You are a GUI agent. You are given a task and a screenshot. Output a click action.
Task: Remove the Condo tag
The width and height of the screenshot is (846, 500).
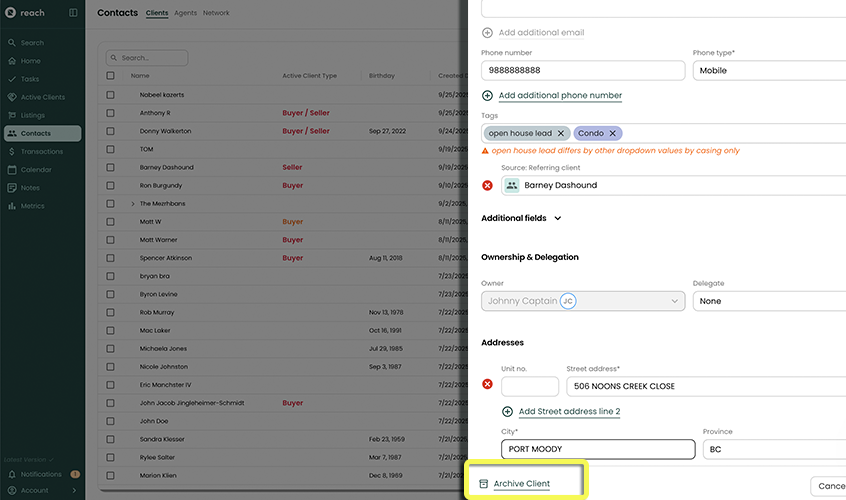click(x=612, y=133)
